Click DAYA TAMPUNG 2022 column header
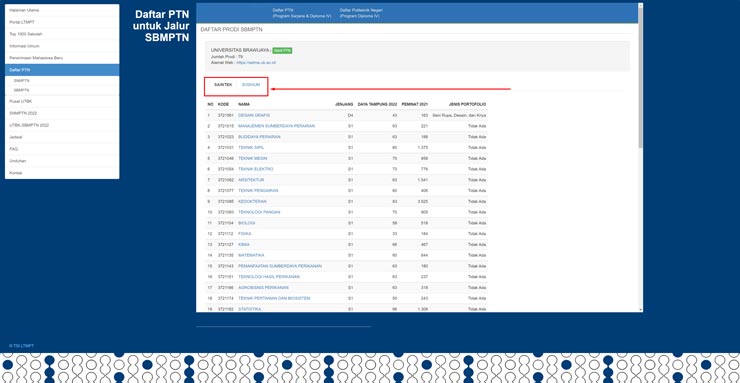The height and width of the screenshot is (383, 740). coord(378,104)
